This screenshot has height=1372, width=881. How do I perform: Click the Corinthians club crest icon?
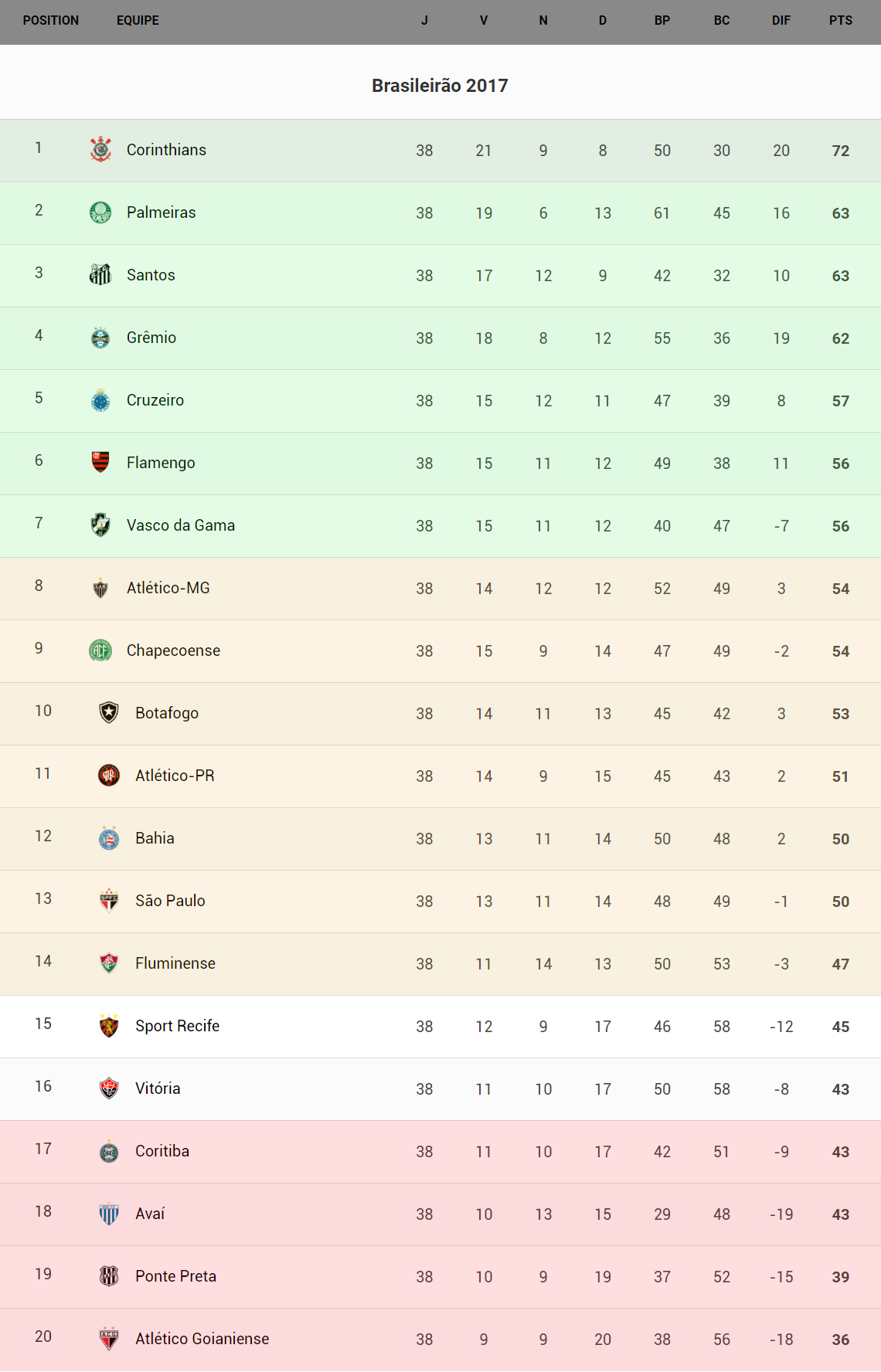100,149
